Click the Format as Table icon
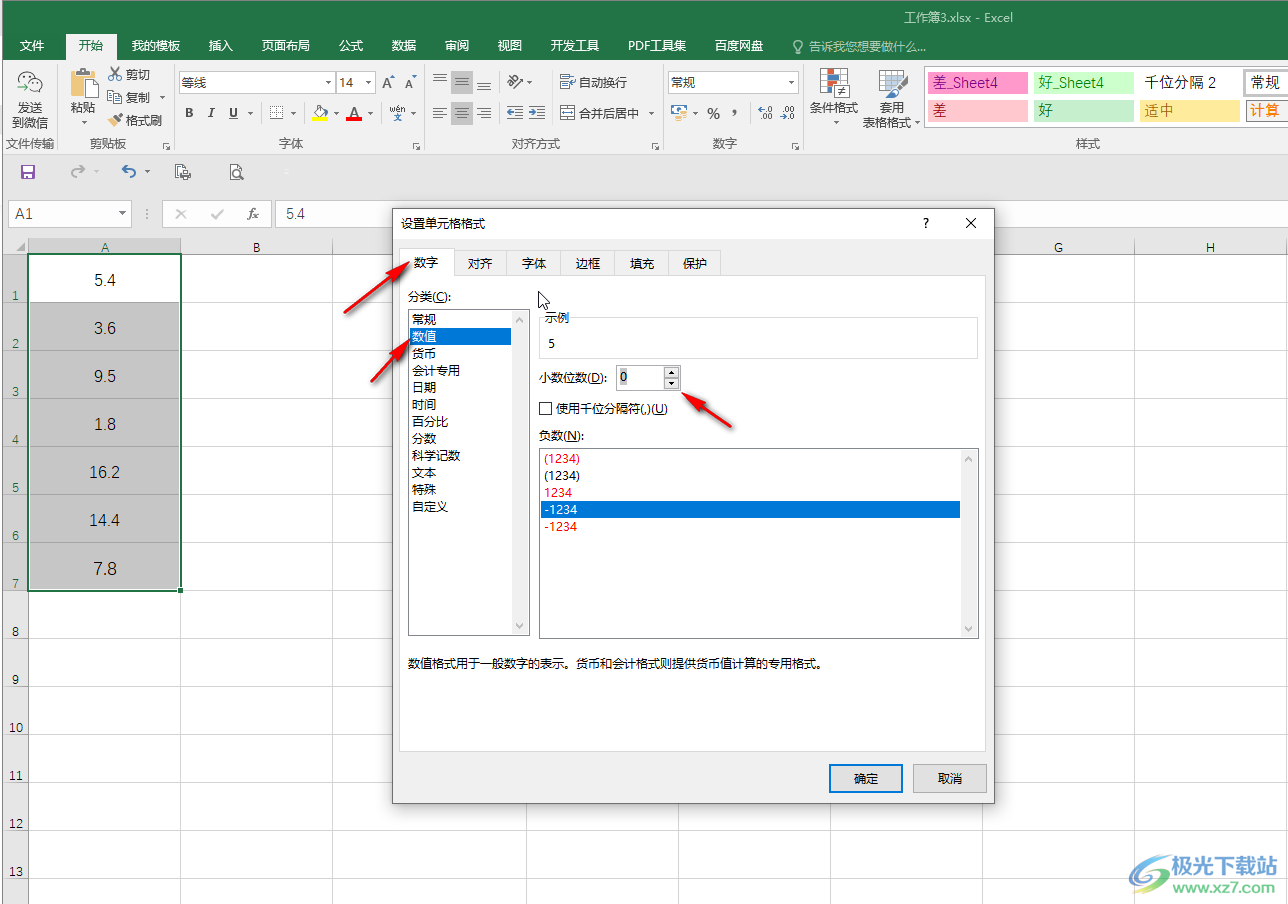The width and height of the screenshot is (1288, 904). click(x=892, y=82)
